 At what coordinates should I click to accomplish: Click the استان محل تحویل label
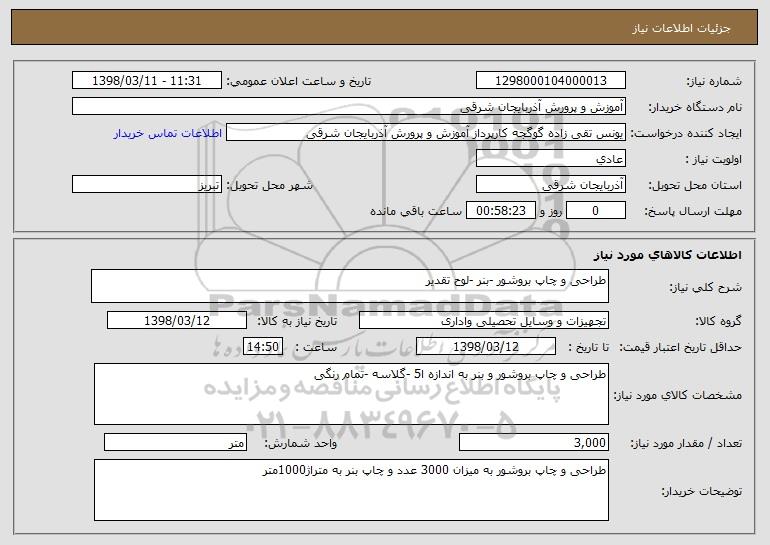[695, 186]
